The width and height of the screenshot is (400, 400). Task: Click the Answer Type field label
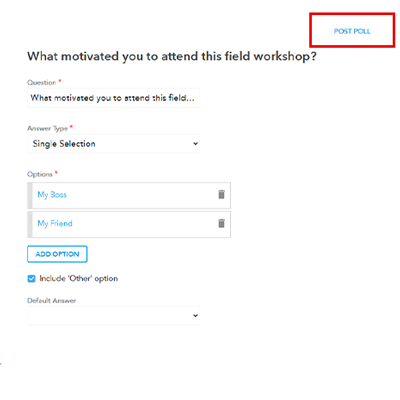[48, 128]
